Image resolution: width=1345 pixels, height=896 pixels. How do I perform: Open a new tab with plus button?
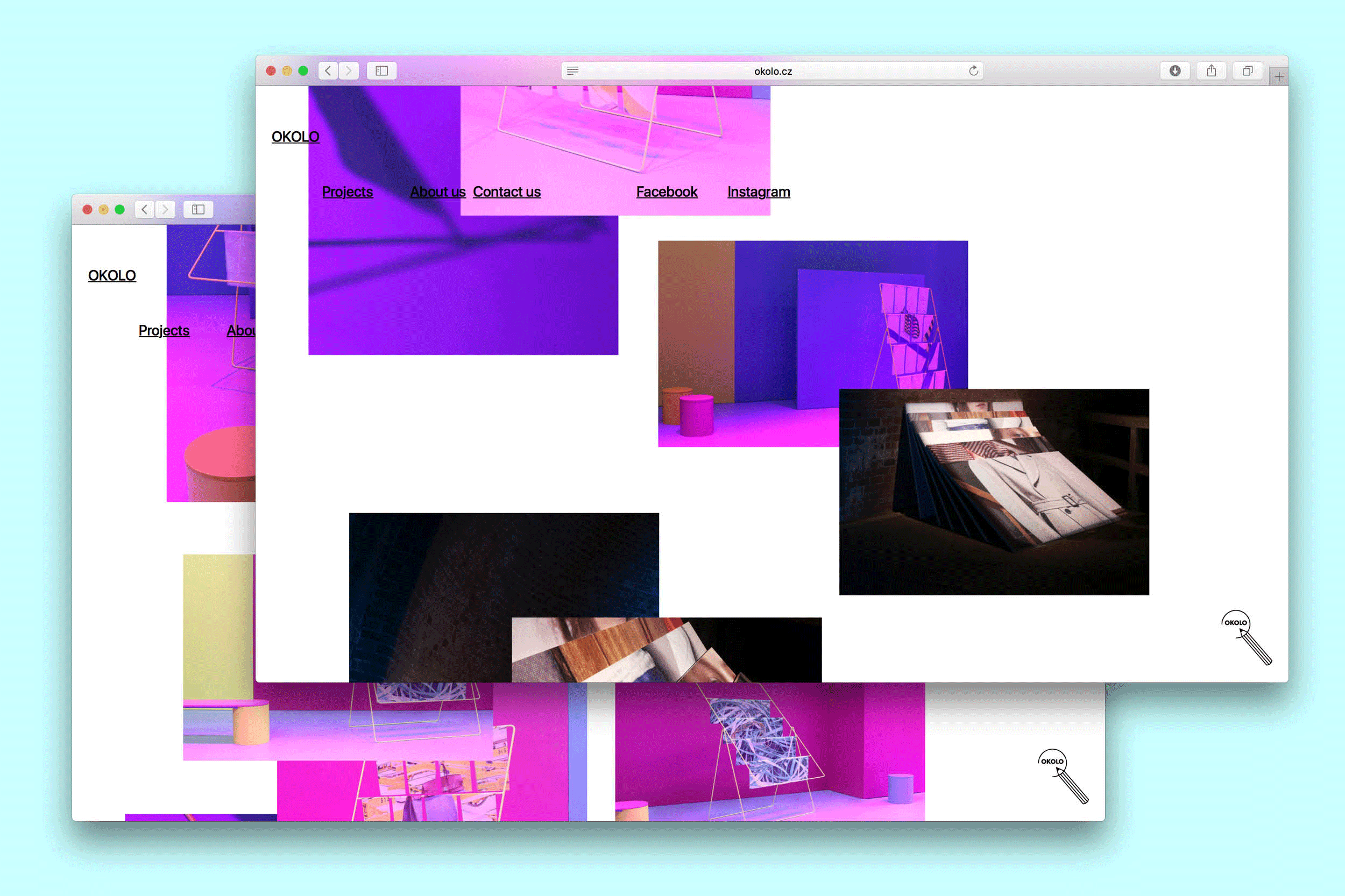1279,76
